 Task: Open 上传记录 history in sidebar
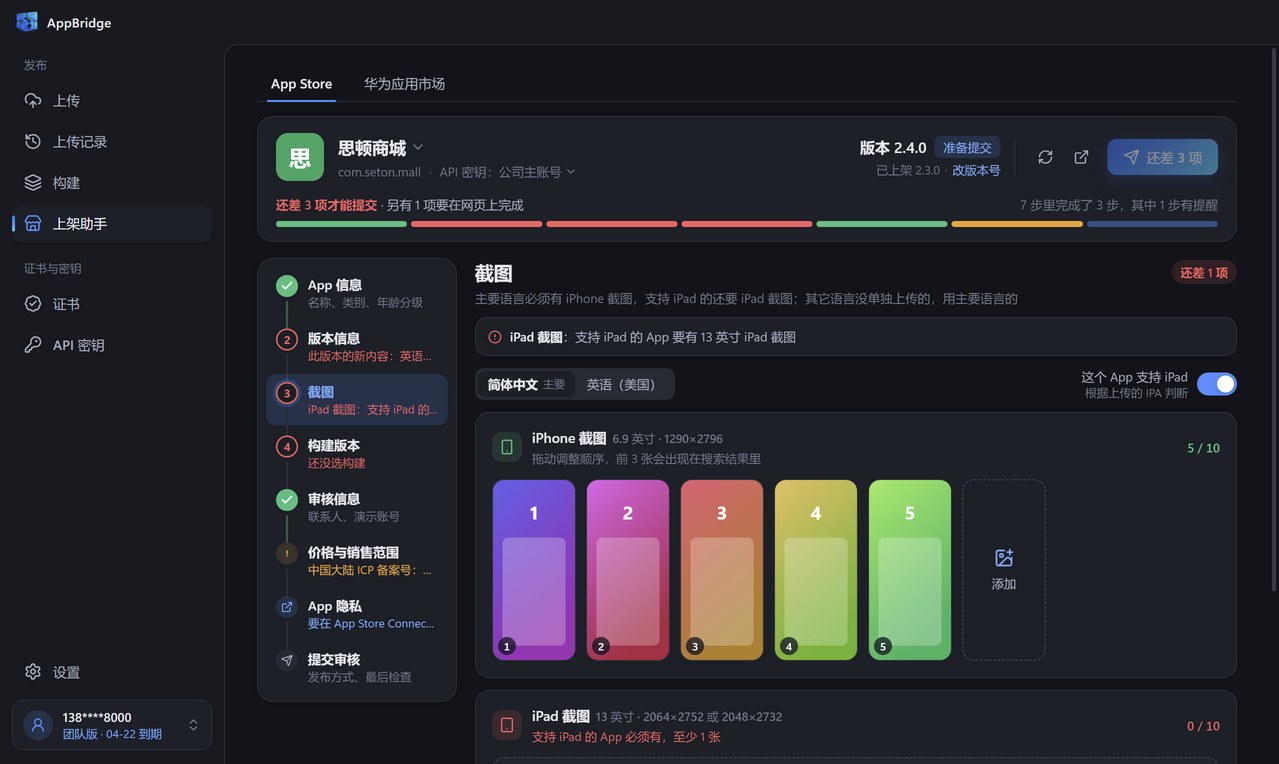112,142
